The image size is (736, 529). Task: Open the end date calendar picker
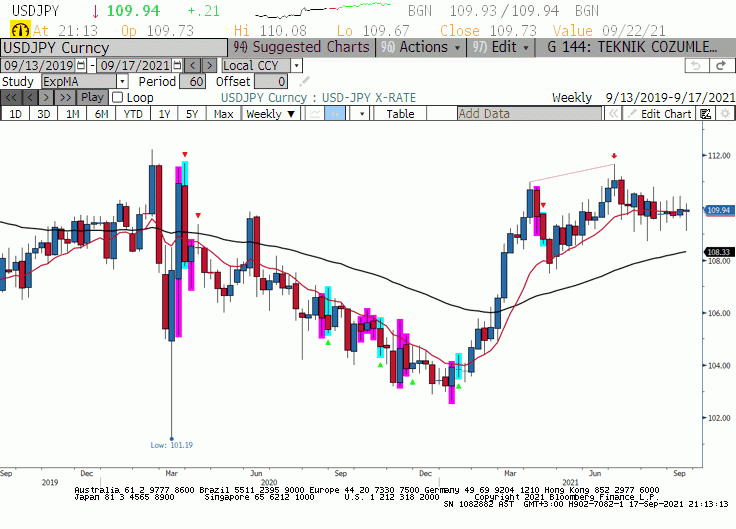(177, 65)
